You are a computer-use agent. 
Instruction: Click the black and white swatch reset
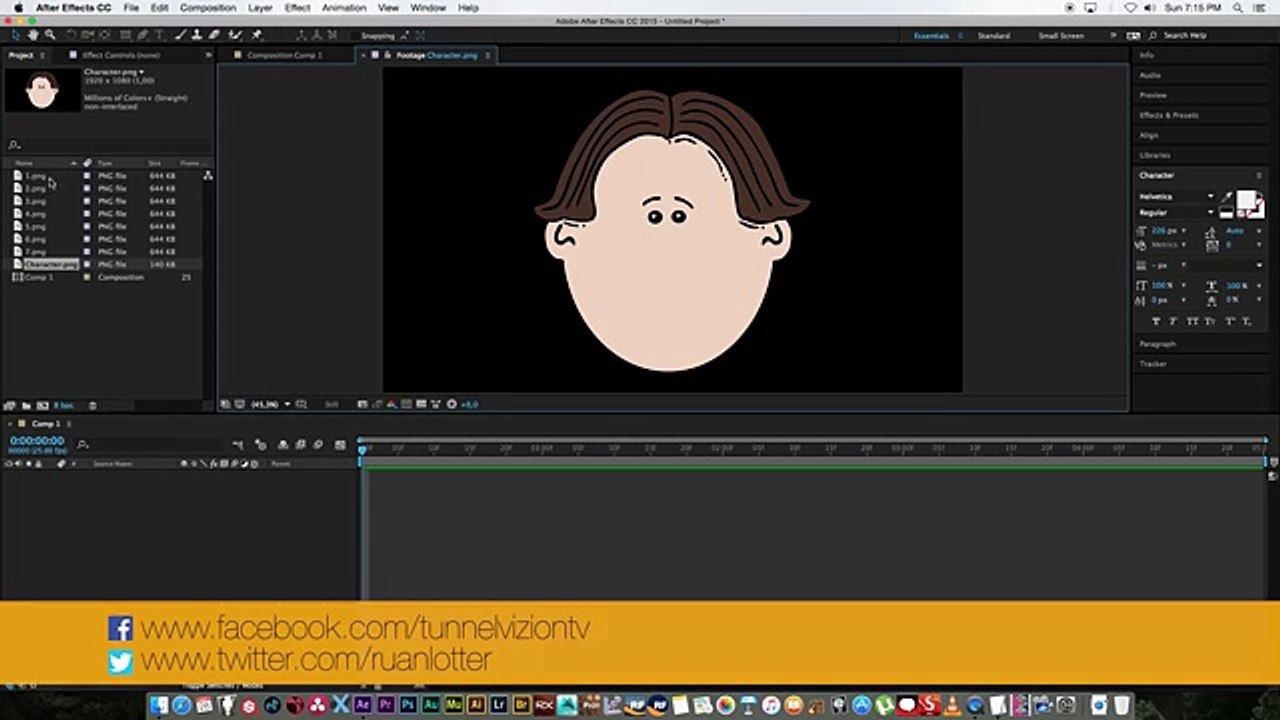(1226, 212)
